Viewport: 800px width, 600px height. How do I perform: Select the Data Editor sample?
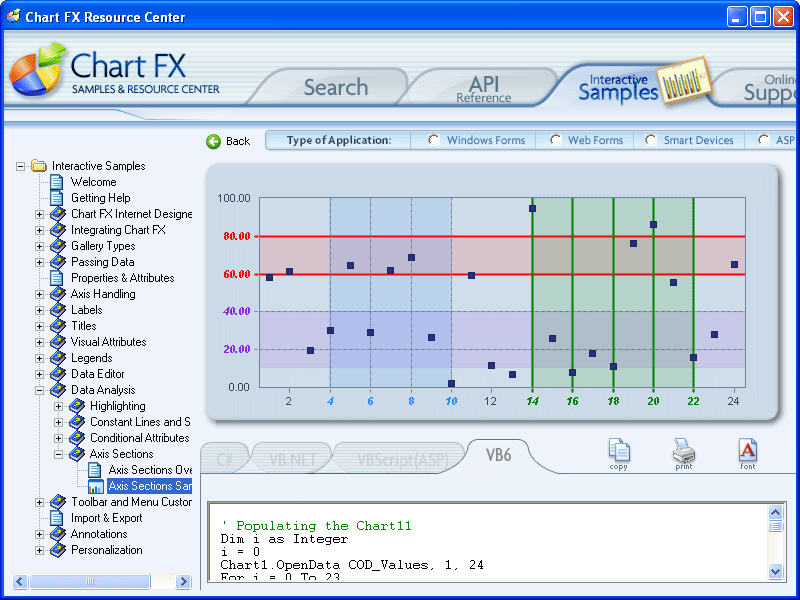click(97, 373)
